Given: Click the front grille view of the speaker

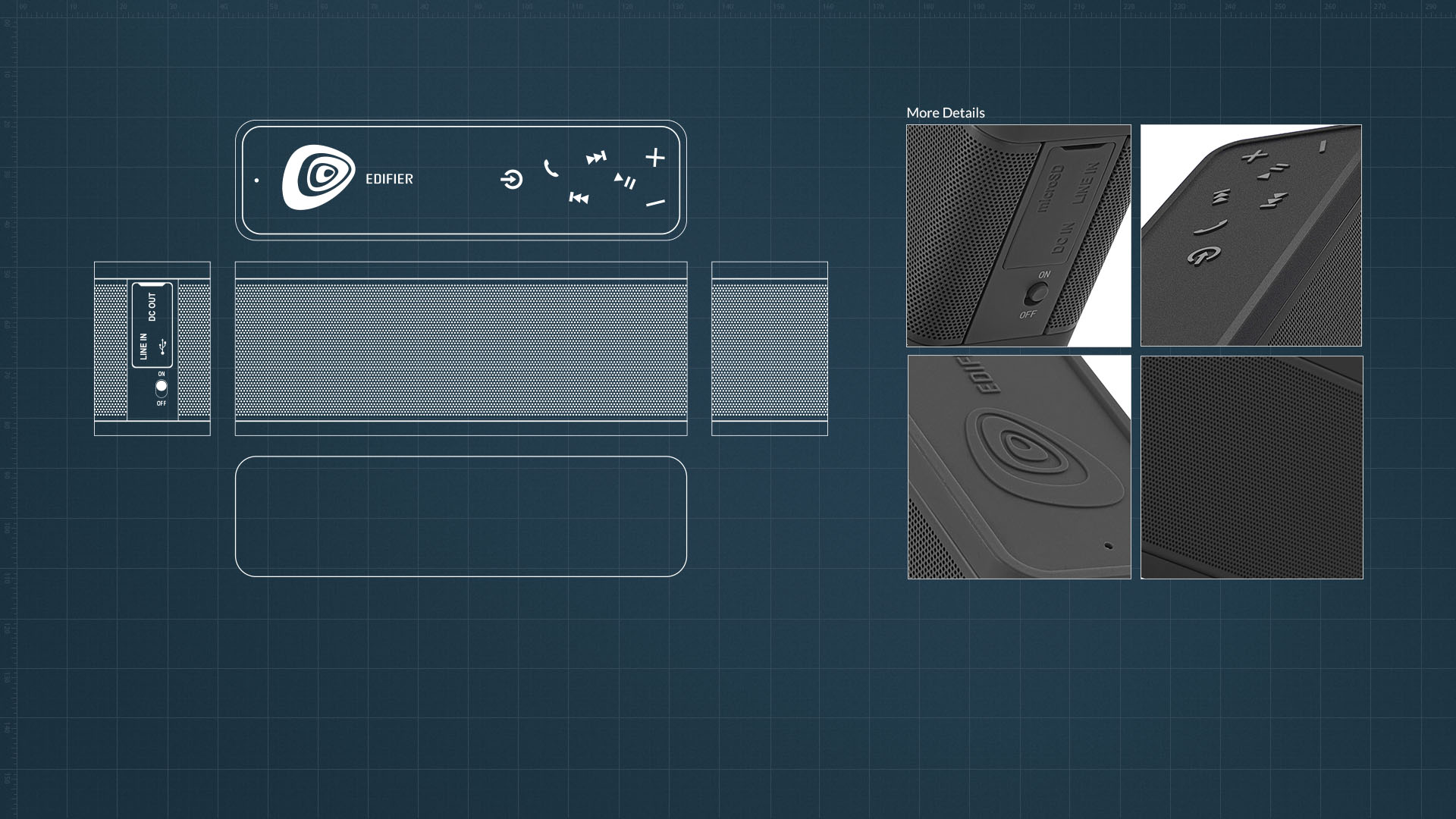Looking at the screenshot, I should pos(461,349).
